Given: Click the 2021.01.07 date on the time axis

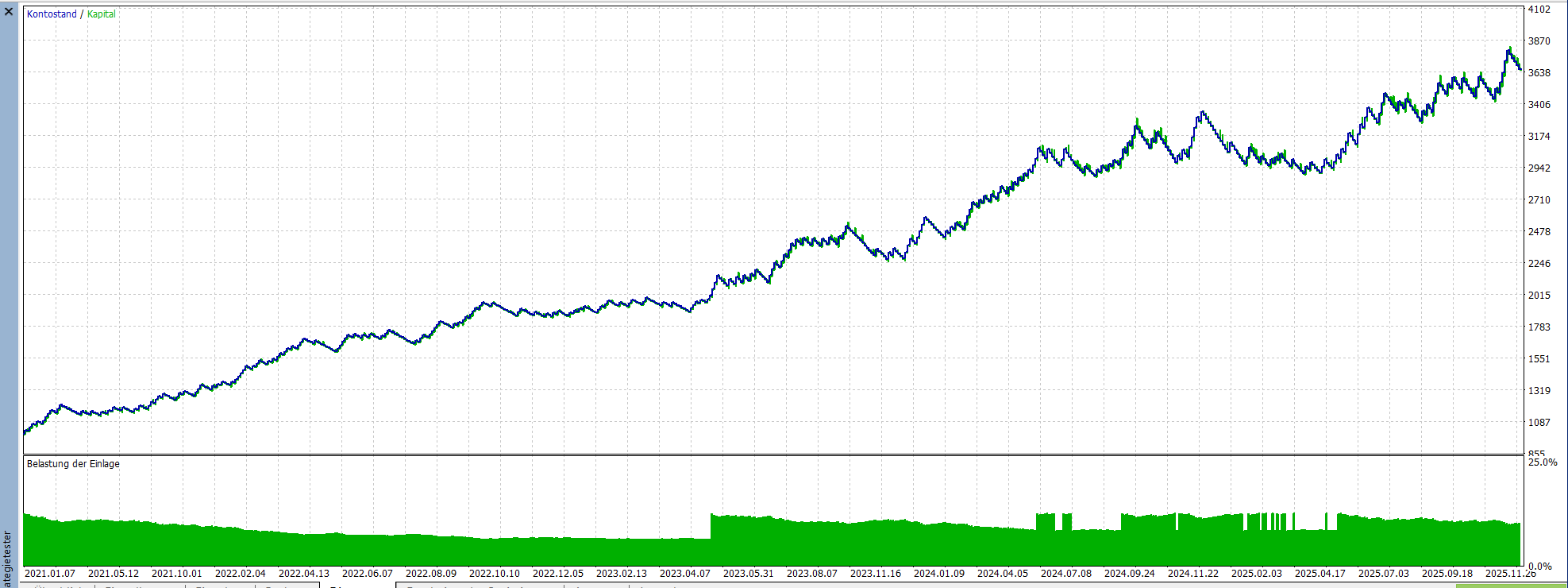Looking at the screenshot, I should click(50, 573).
